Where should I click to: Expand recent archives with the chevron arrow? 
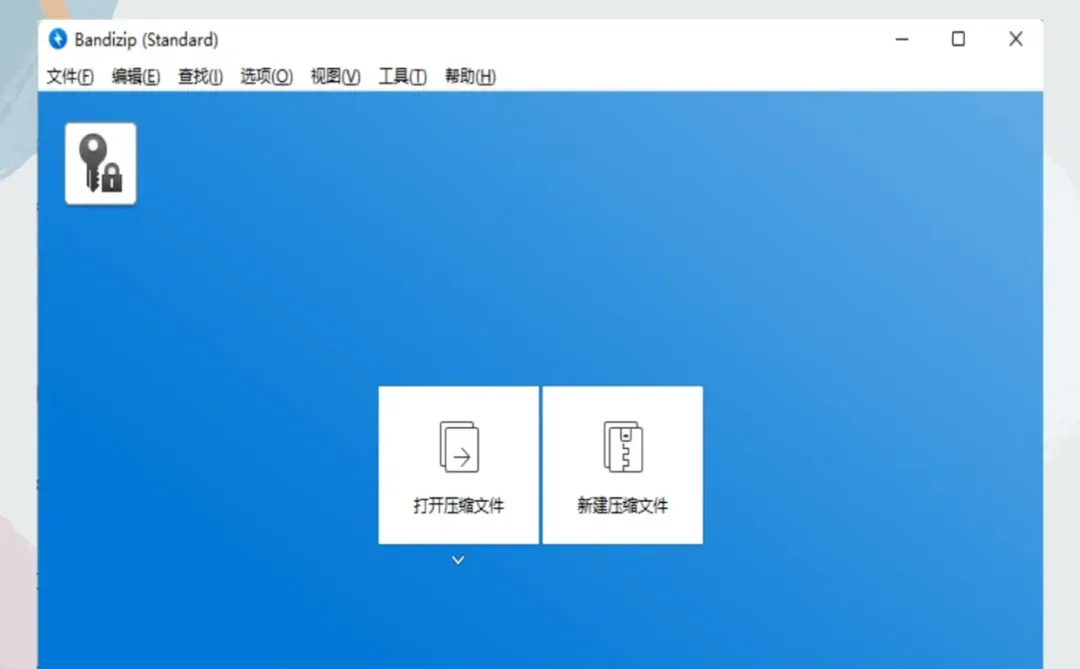(x=458, y=559)
